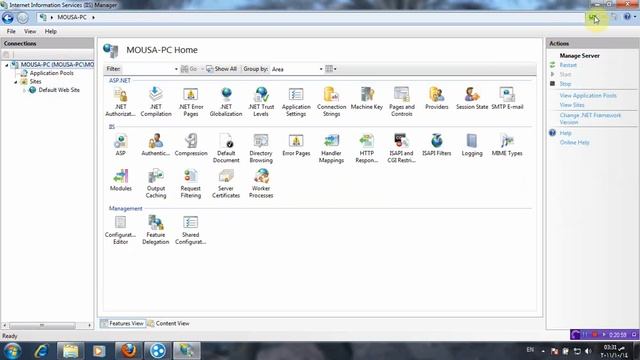Open Firefox from taskbar
The image size is (640, 360).
pyautogui.click(x=129, y=351)
